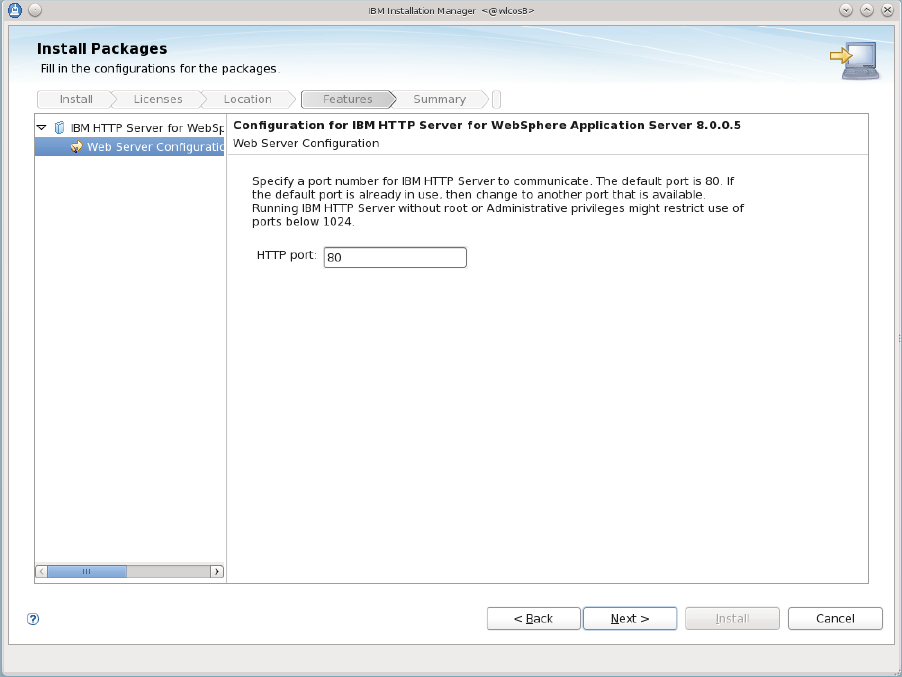Click the port description paragraph text
This screenshot has height=677, width=902.
[x=498, y=201]
